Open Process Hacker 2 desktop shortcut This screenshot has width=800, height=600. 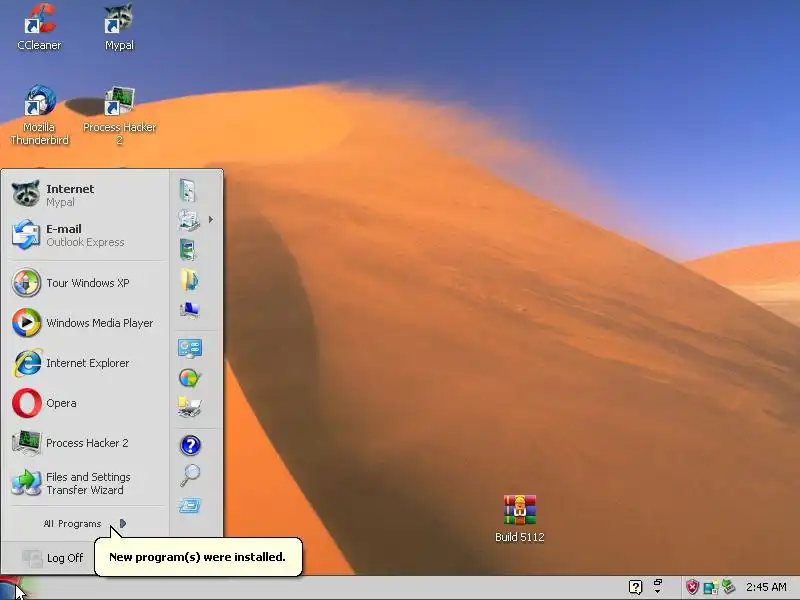pyautogui.click(x=119, y=115)
